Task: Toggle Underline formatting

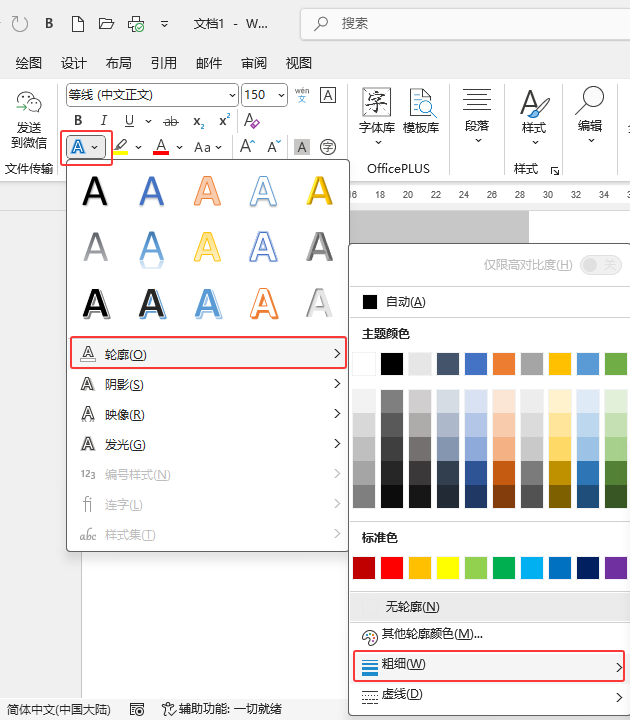Action: click(129, 121)
